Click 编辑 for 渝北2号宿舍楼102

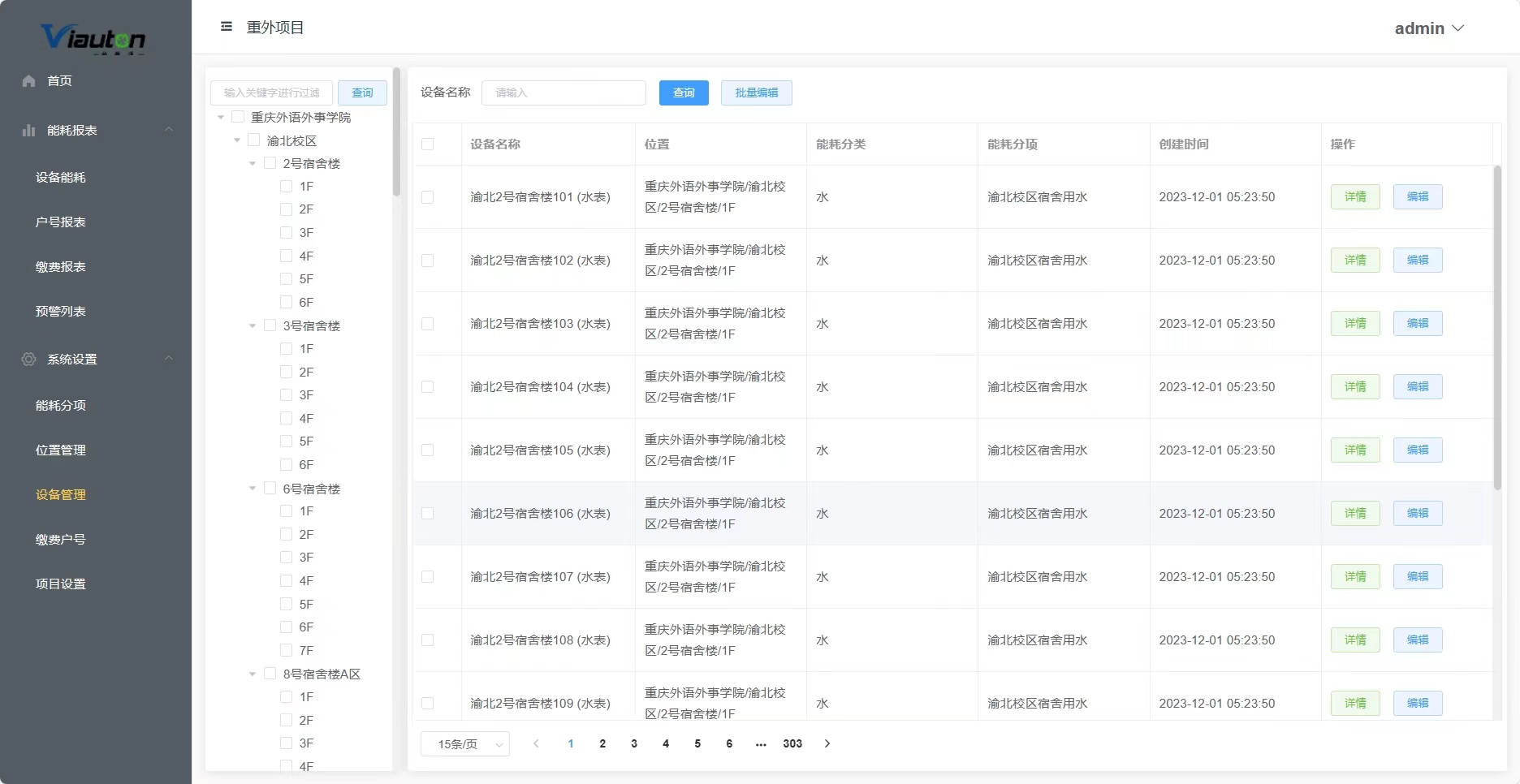[1418, 260]
